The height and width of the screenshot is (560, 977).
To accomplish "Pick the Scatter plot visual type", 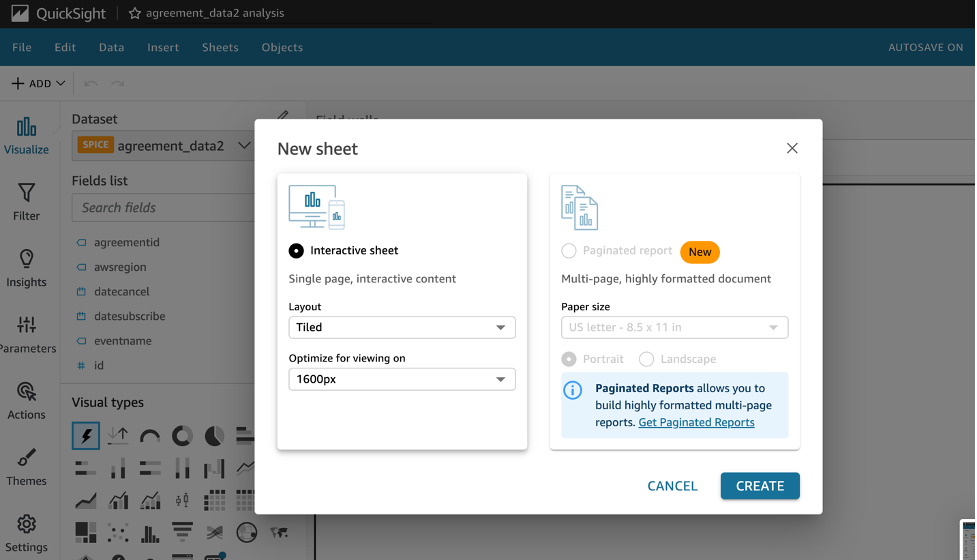I will click(118, 533).
